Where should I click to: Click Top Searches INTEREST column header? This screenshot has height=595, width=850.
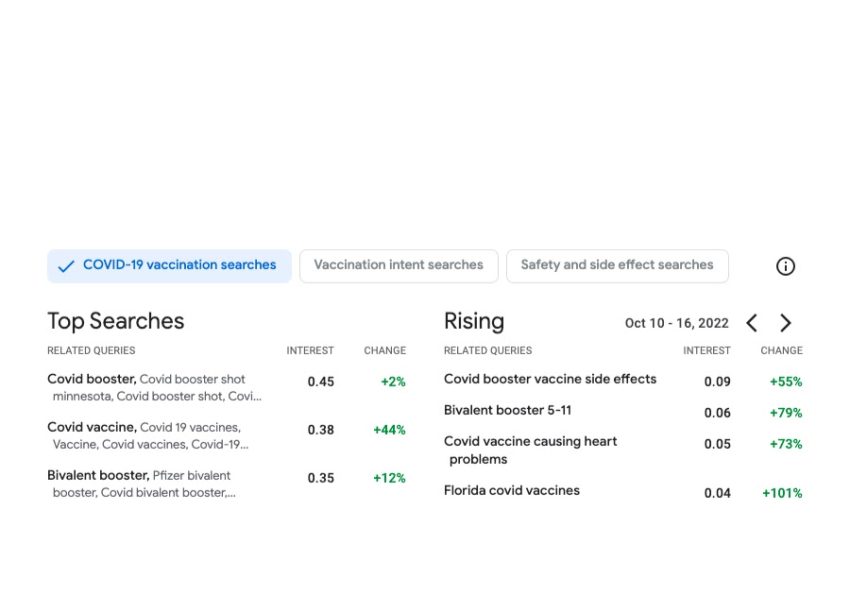[x=310, y=351]
